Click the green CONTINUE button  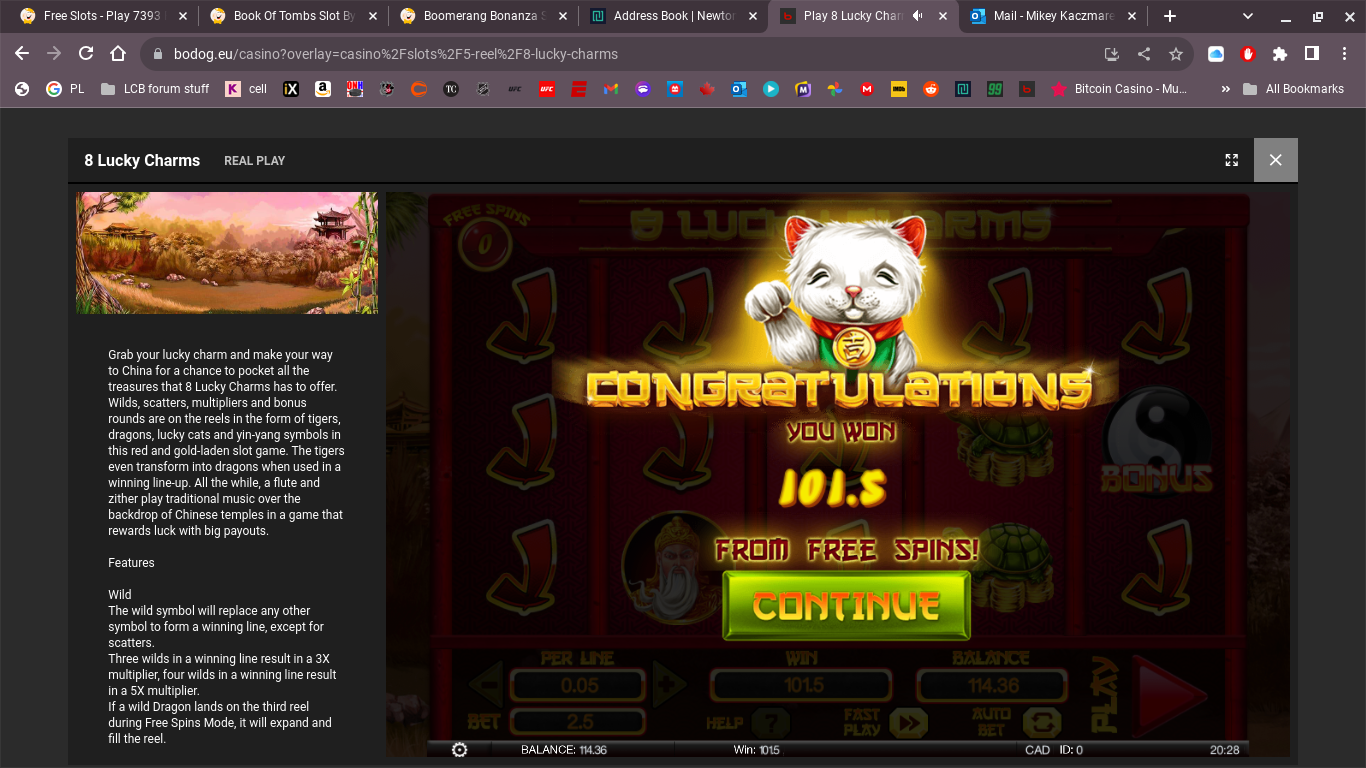[846, 605]
